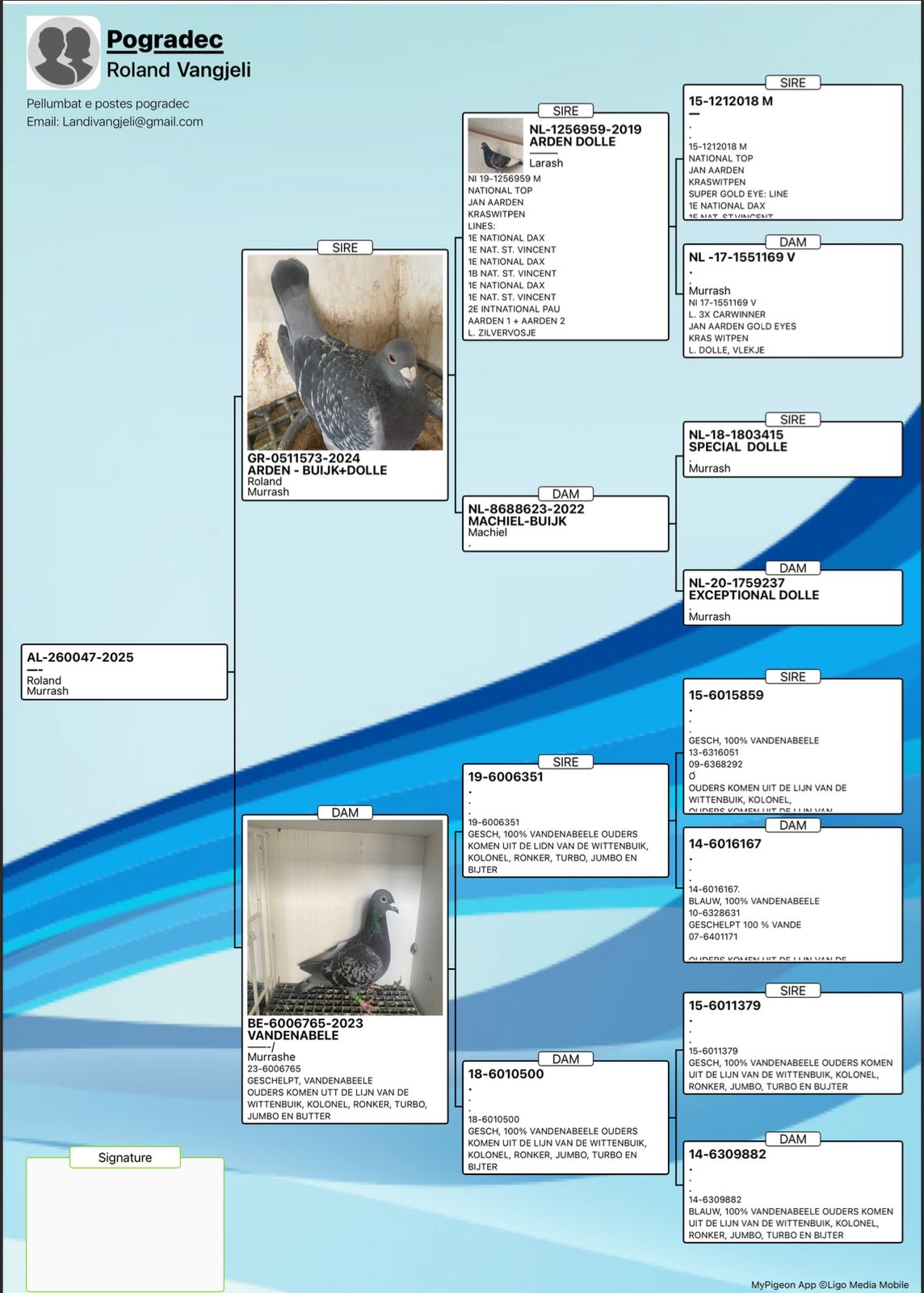Select the AL-260047-2025 root pigeon box
The image size is (924, 1293).
[x=124, y=672]
